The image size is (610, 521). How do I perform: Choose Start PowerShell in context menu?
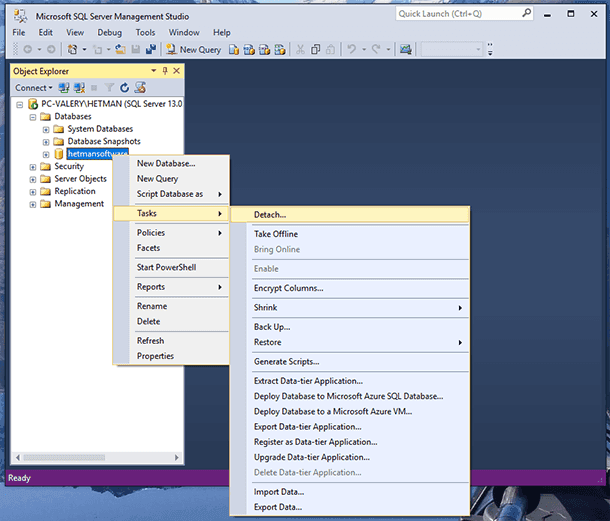pos(171,267)
